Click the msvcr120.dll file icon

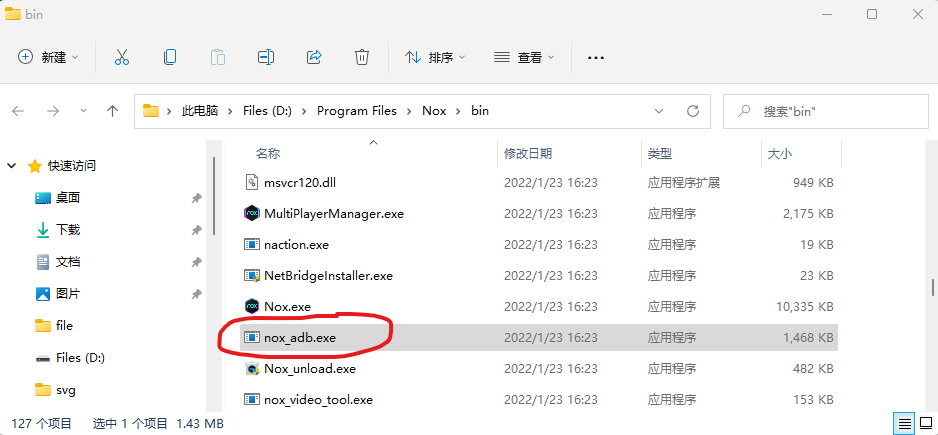coord(251,182)
